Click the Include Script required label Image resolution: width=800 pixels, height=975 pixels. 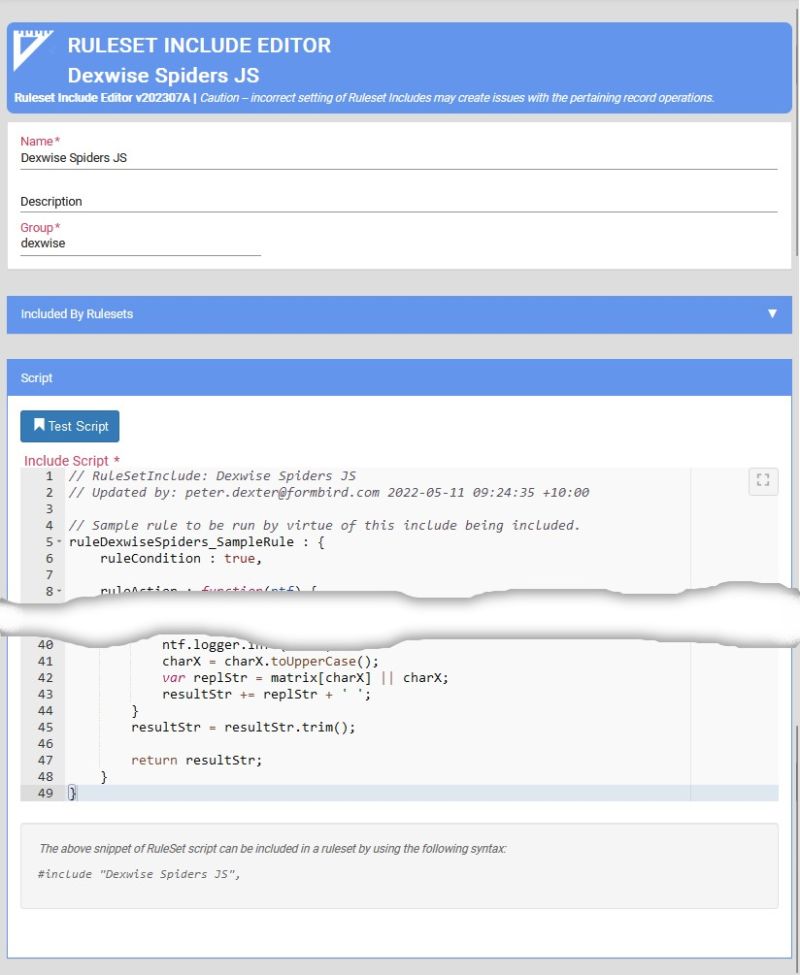tap(66, 460)
